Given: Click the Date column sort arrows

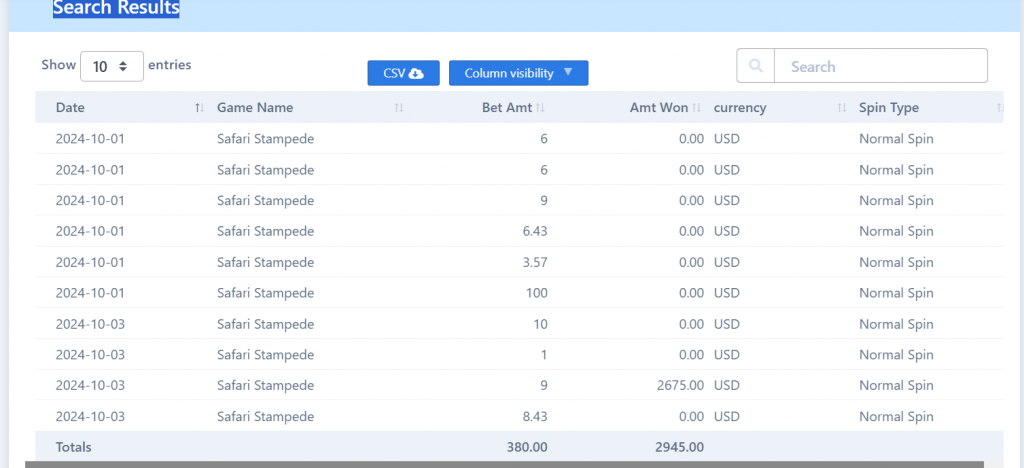Looking at the screenshot, I should coord(200,108).
